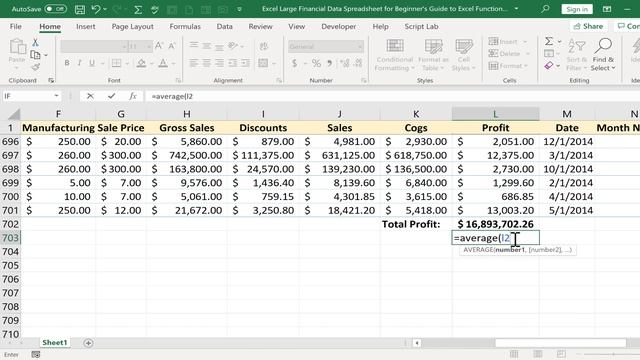The width and height of the screenshot is (640, 360).
Task: Click the Share button
Action: point(588,27)
